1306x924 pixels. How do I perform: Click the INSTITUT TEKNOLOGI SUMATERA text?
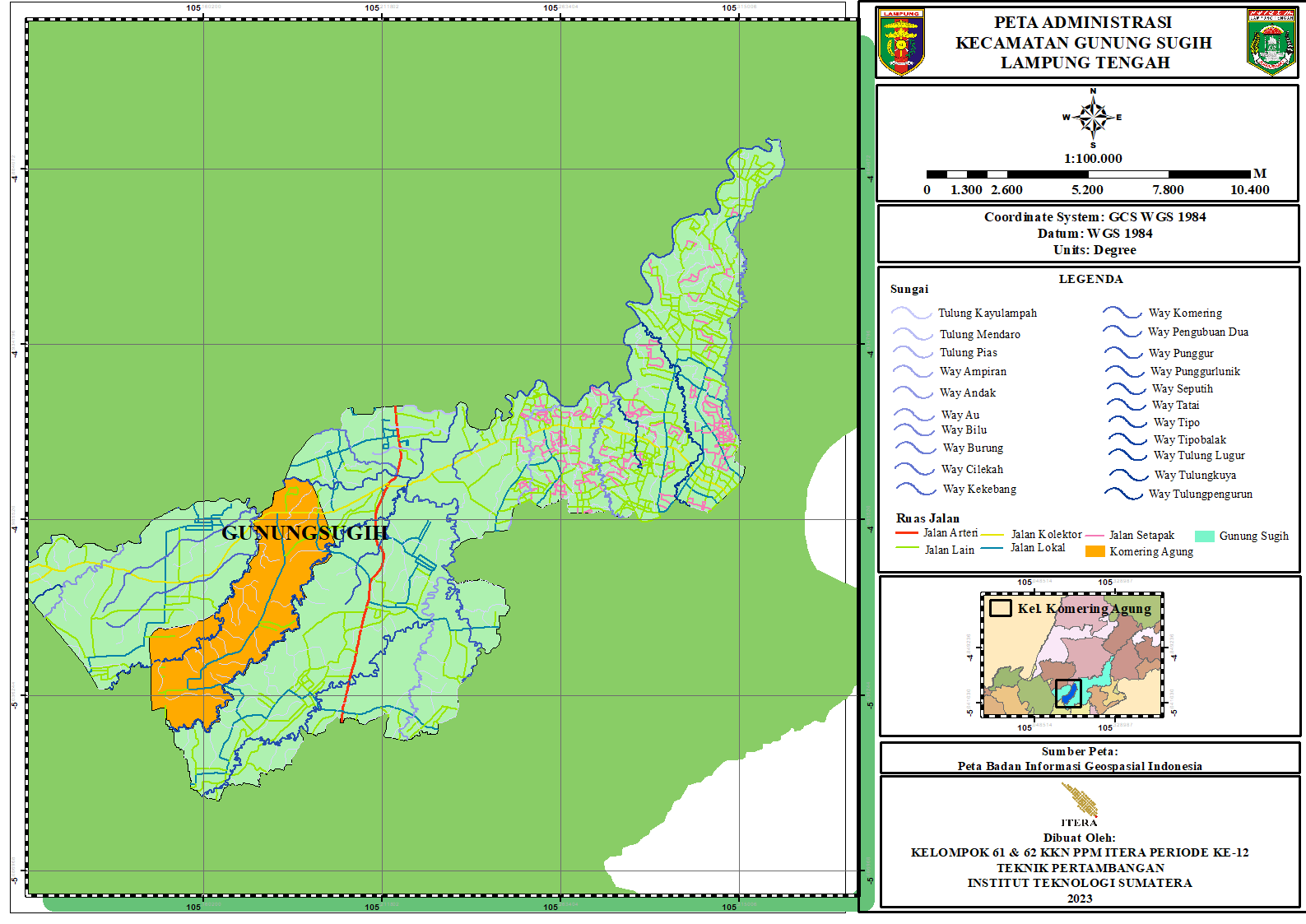click(1080, 883)
